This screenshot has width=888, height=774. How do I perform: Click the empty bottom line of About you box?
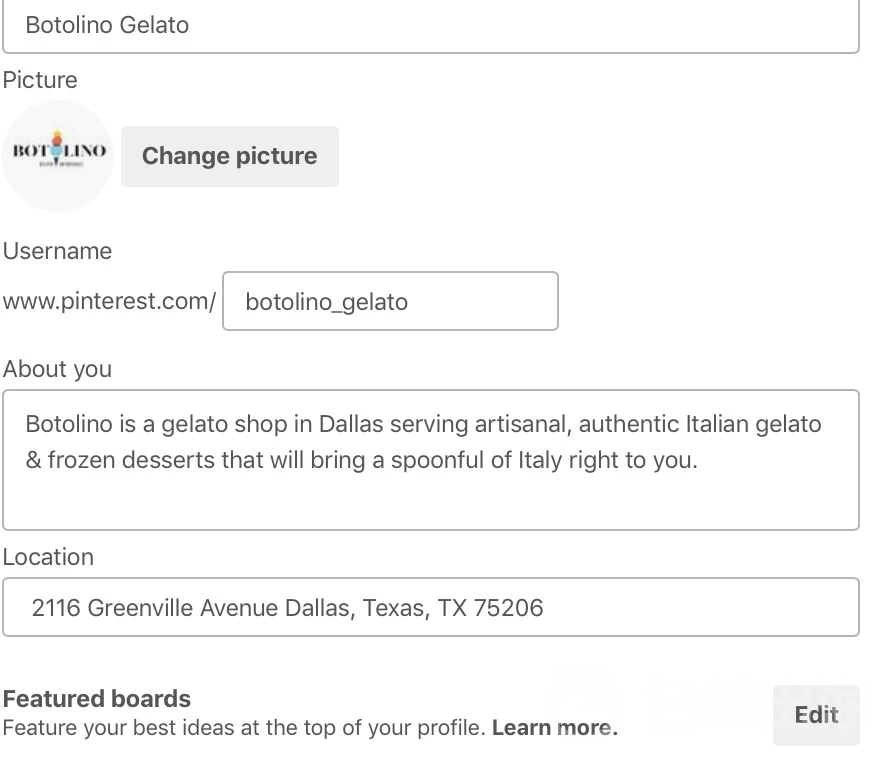click(x=430, y=503)
